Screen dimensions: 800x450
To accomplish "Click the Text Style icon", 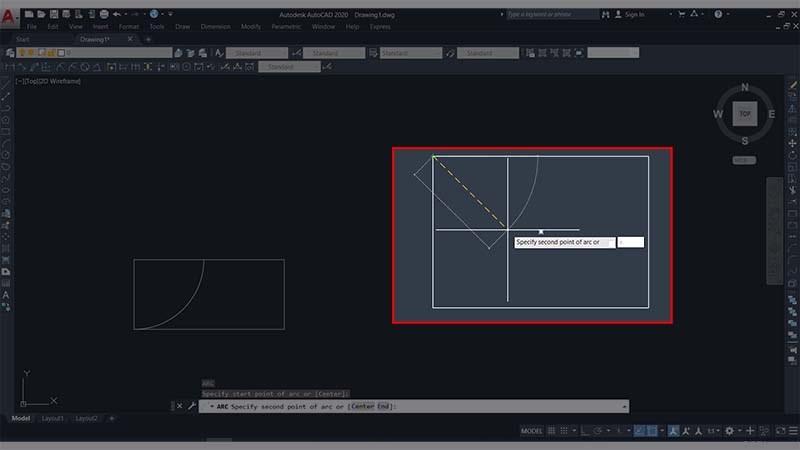I will tap(219, 53).
